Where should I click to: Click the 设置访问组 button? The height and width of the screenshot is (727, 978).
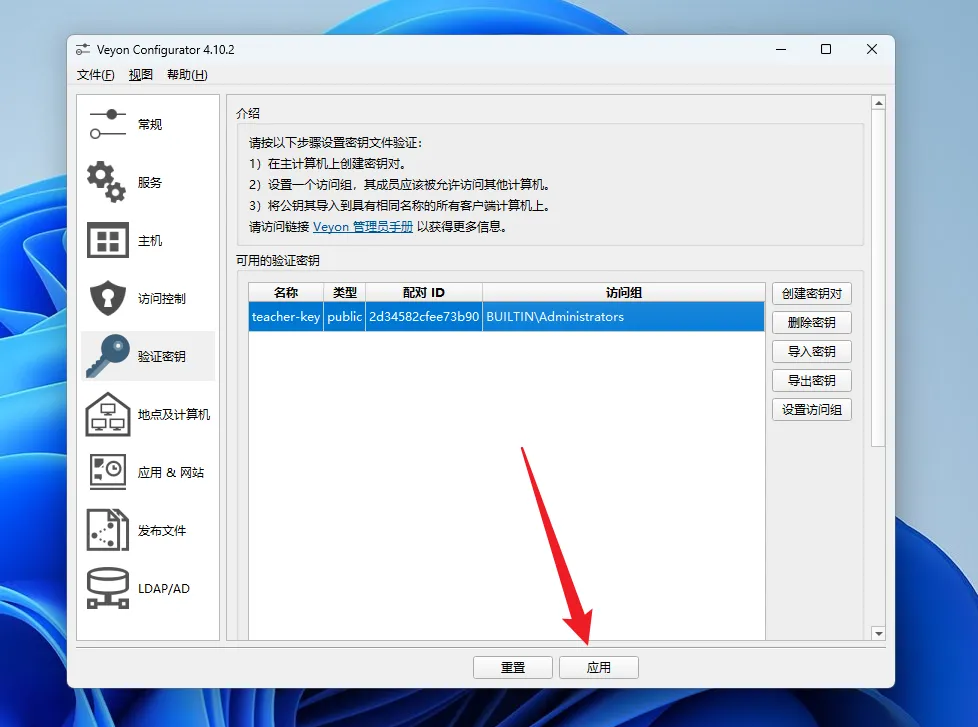811,410
